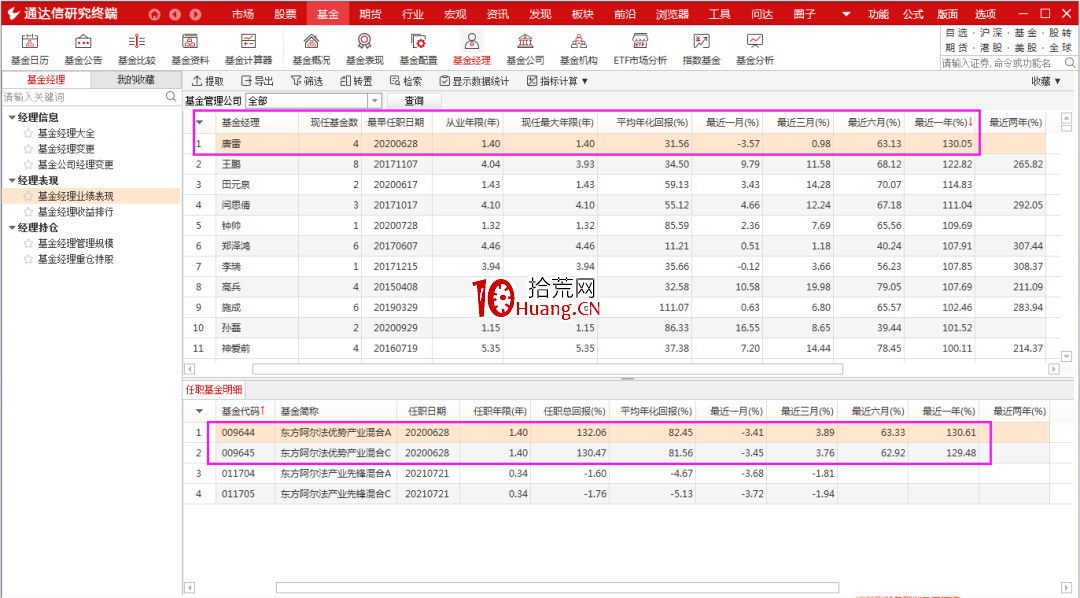Collapse the 经理表现 tree group
This screenshot has height=598, width=1080.
coord(12,181)
